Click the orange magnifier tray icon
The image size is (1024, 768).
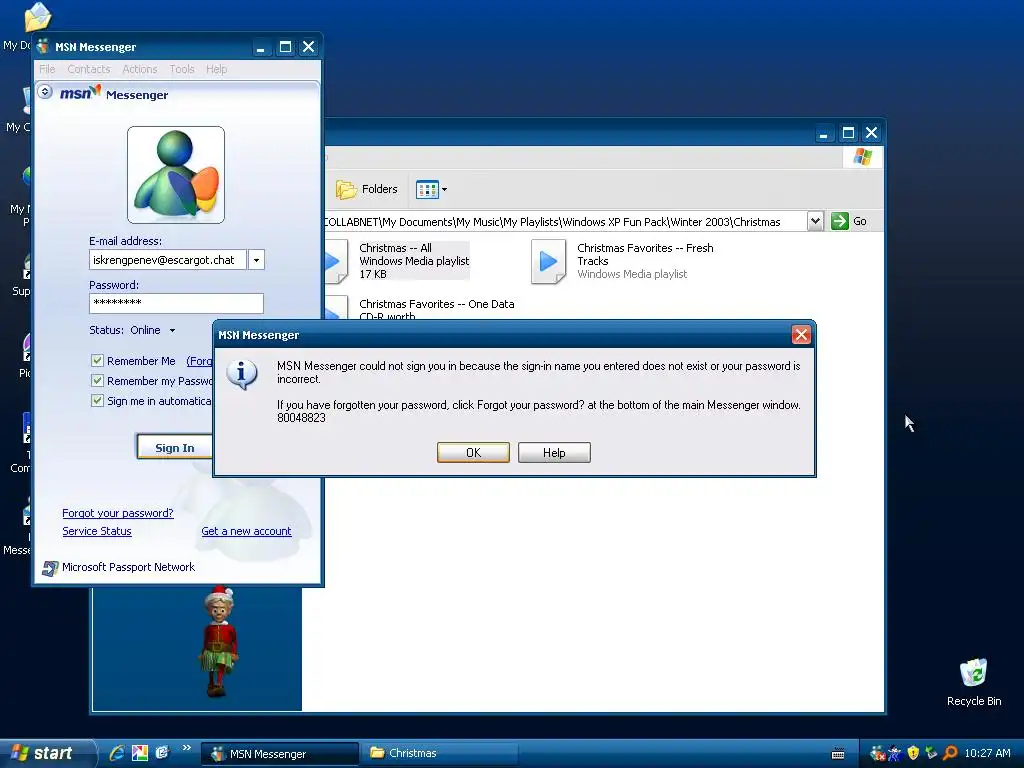tap(950, 754)
